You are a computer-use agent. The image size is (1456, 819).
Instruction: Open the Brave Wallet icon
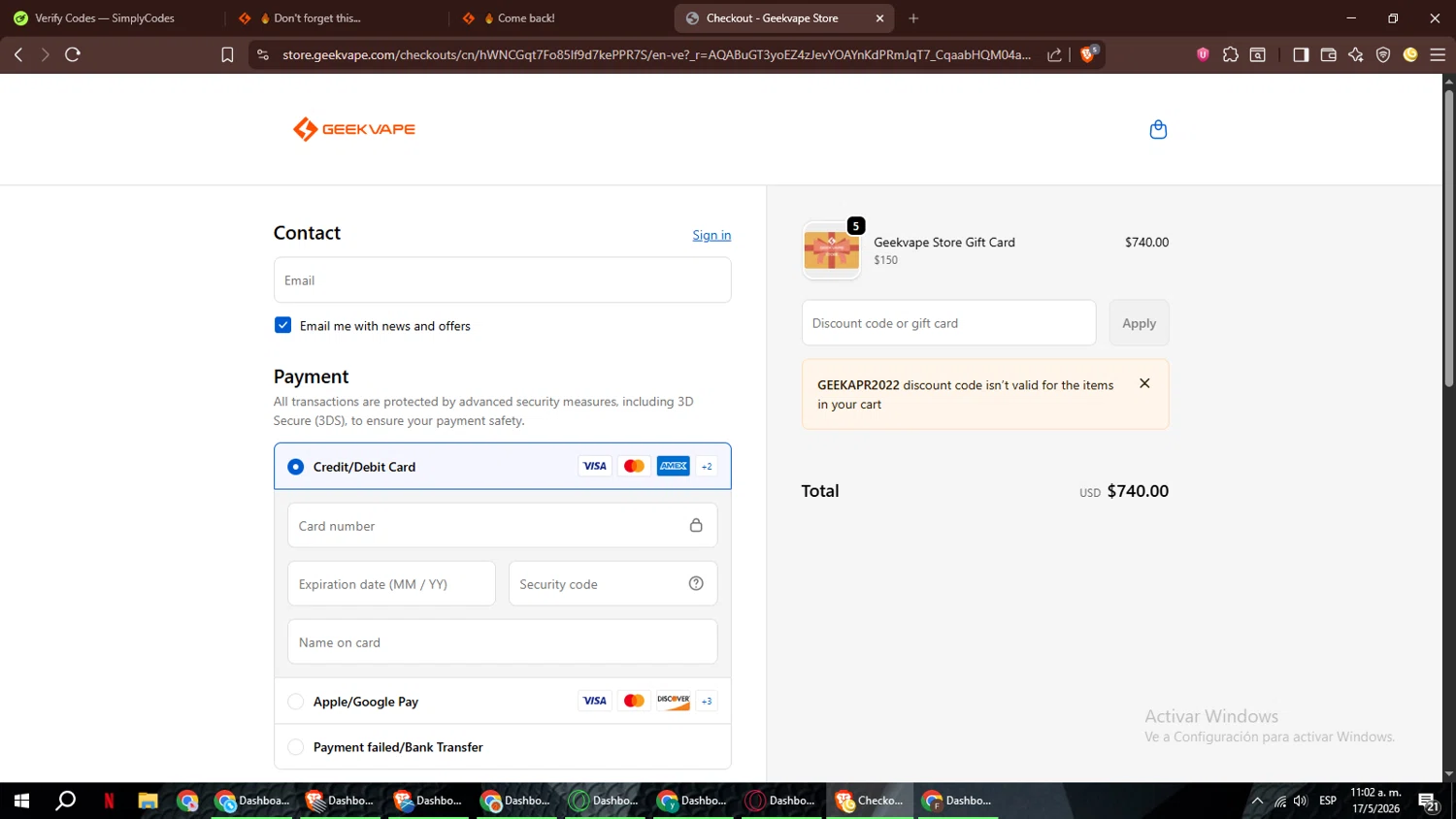1329,54
